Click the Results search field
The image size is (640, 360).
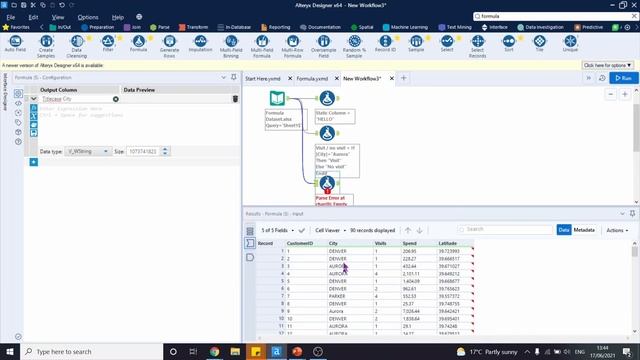[505, 229]
